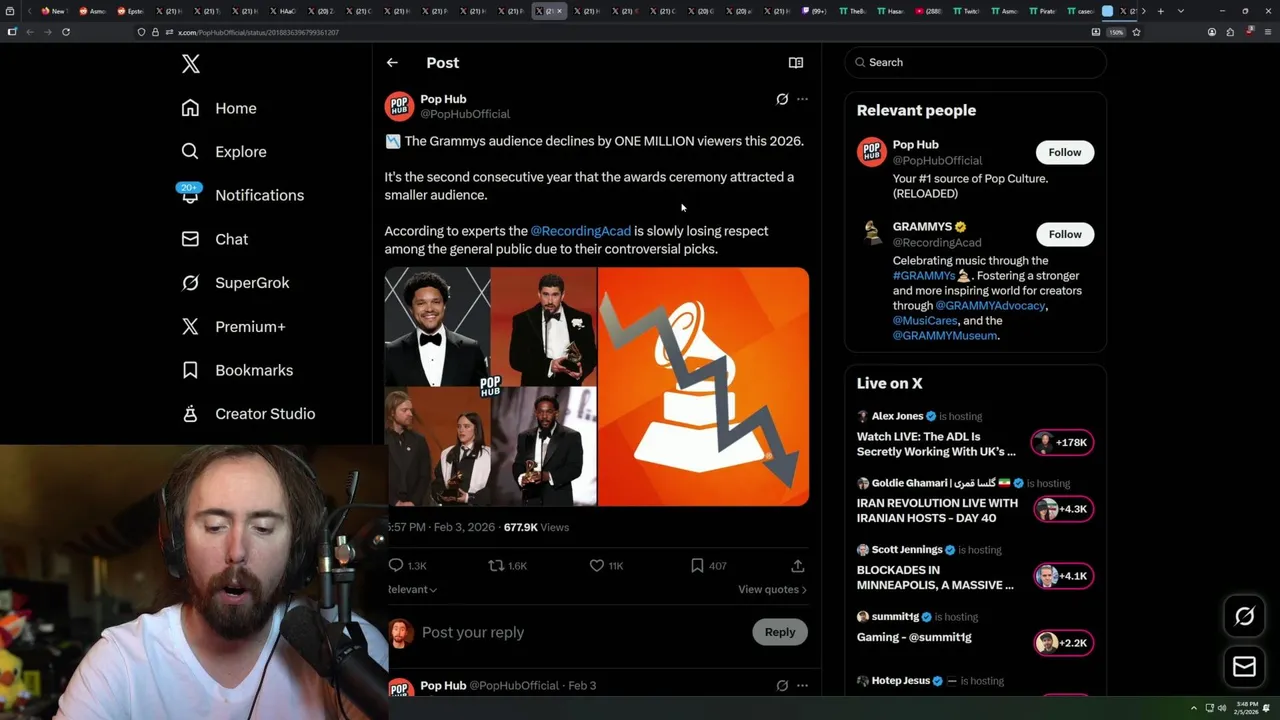Click the repost icon with 1.6K
Viewport: 1280px width, 720px height.
coord(496,565)
